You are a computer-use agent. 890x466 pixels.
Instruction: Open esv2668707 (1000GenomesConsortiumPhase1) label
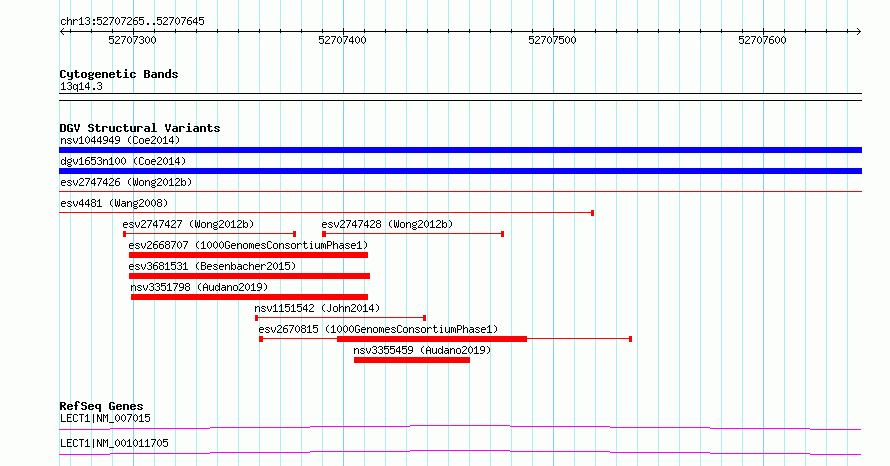coord(248,245)
